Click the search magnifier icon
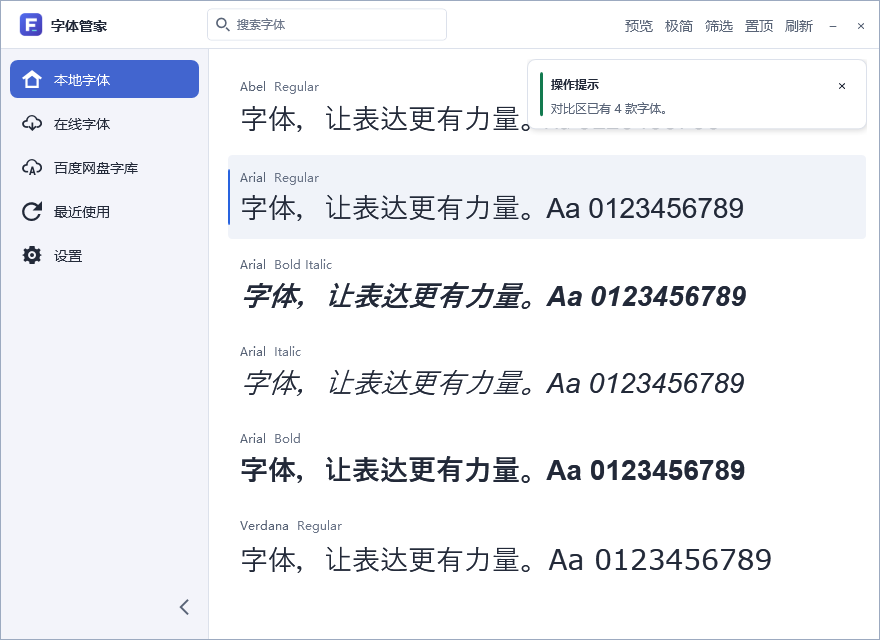Viewport: 880px width, 640px height. [222, 25]
